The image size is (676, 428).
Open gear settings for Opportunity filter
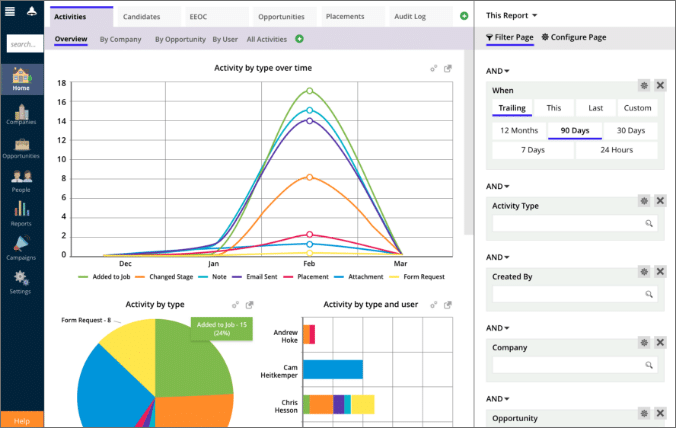pyautogui.click(x=644, y=413)
